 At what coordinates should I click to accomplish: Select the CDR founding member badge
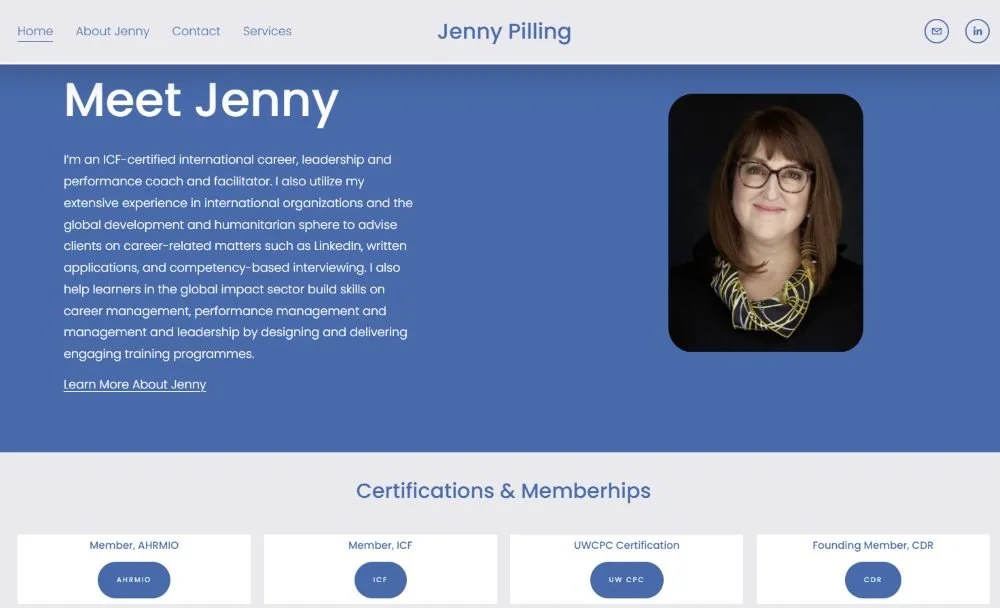872,580
